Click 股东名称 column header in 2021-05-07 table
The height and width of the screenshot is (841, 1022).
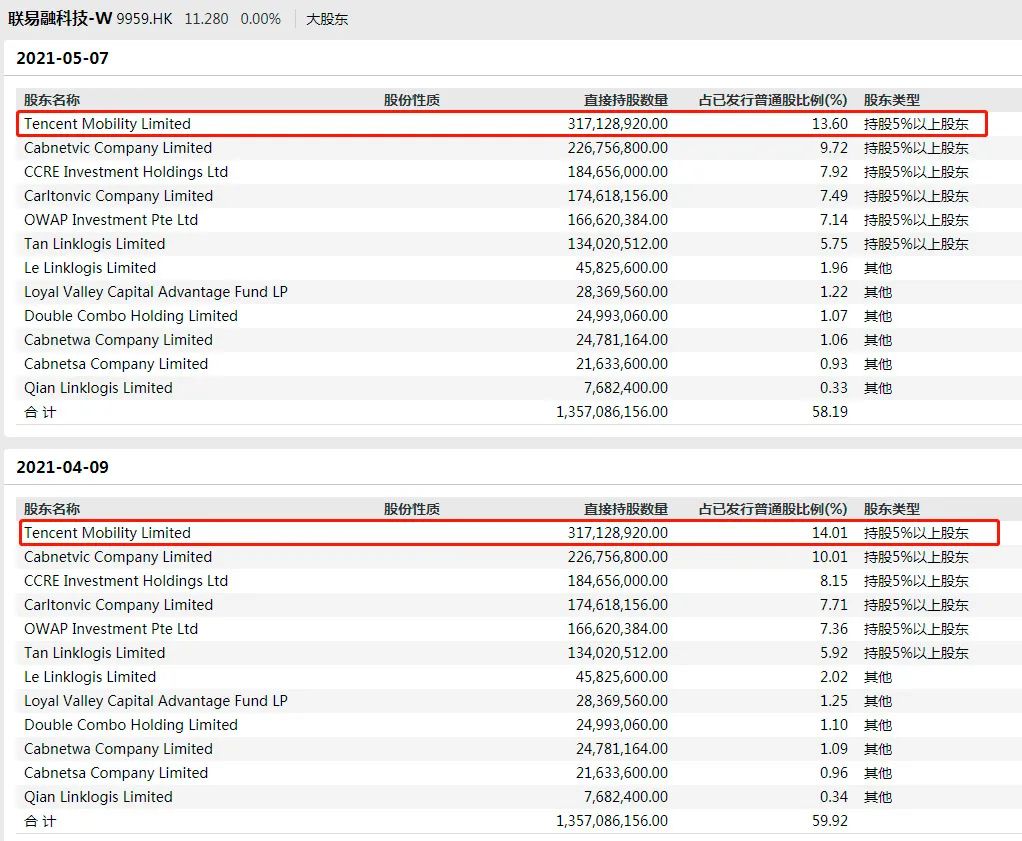(52, 100)
